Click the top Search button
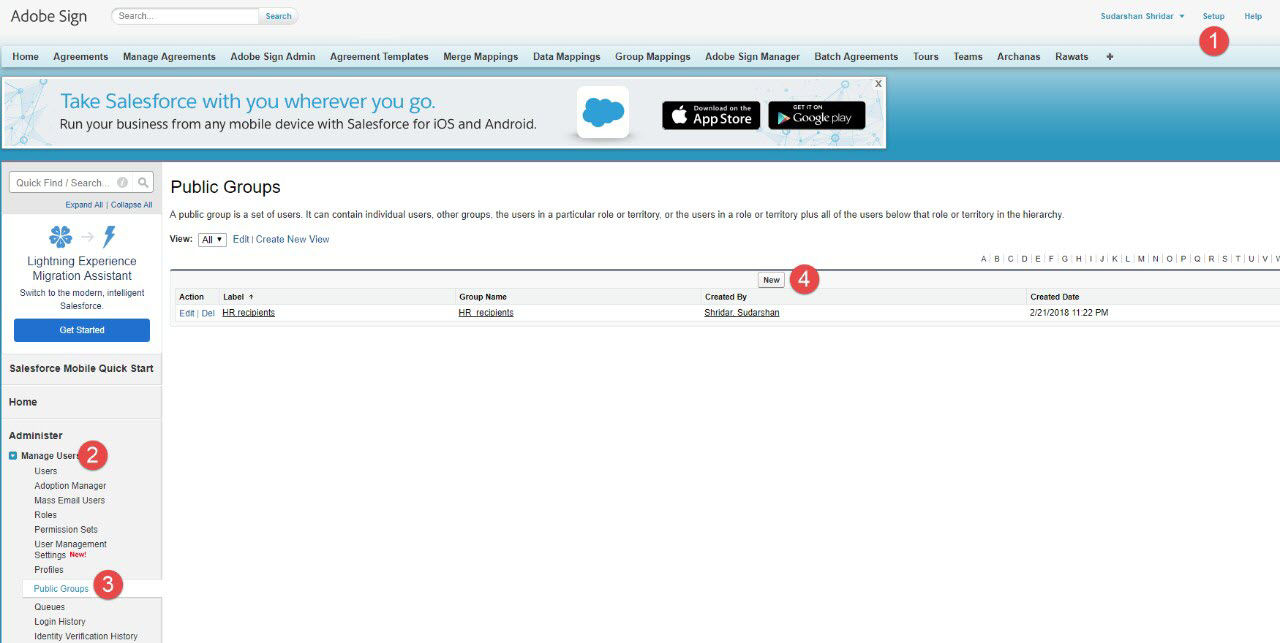 tap(278, 16)
